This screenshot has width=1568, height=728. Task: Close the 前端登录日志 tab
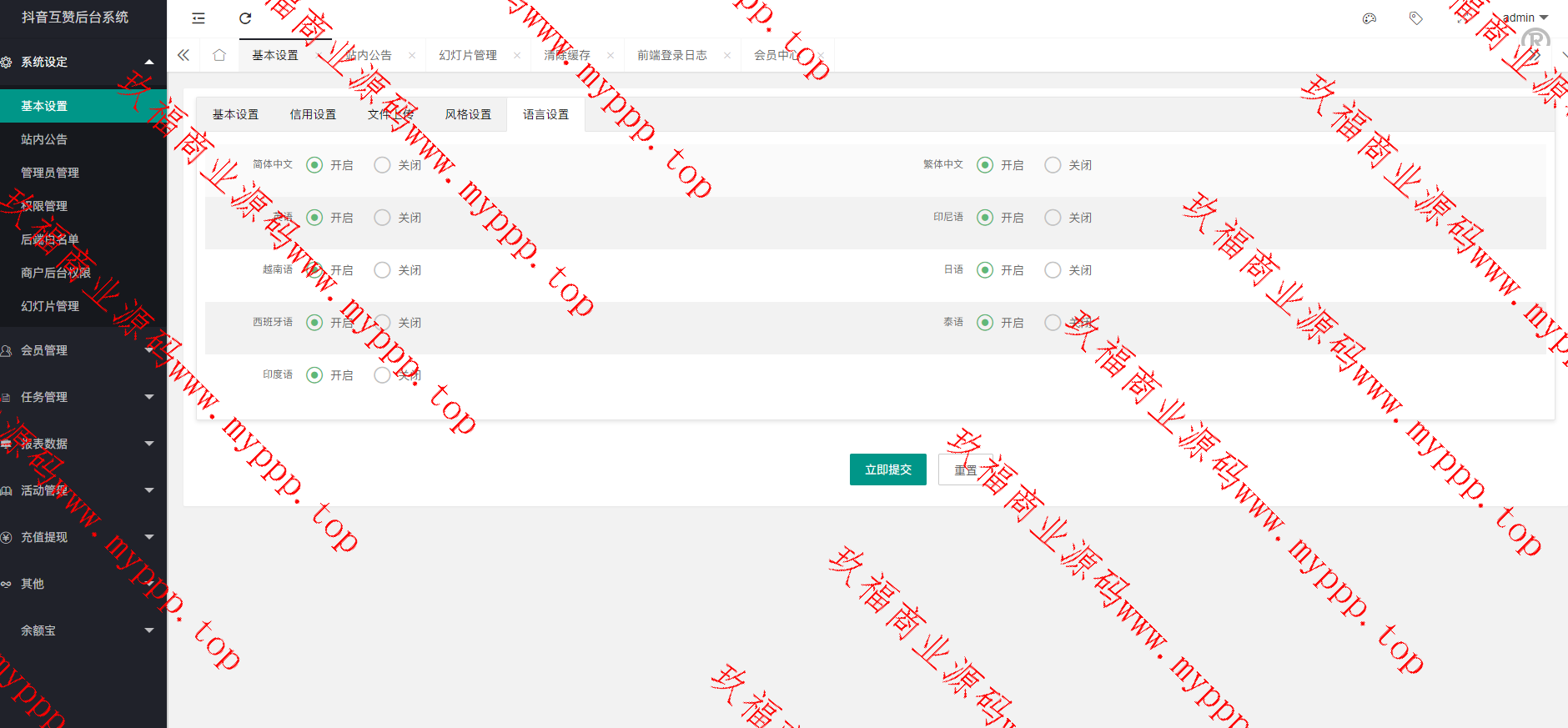pos(727,56)
